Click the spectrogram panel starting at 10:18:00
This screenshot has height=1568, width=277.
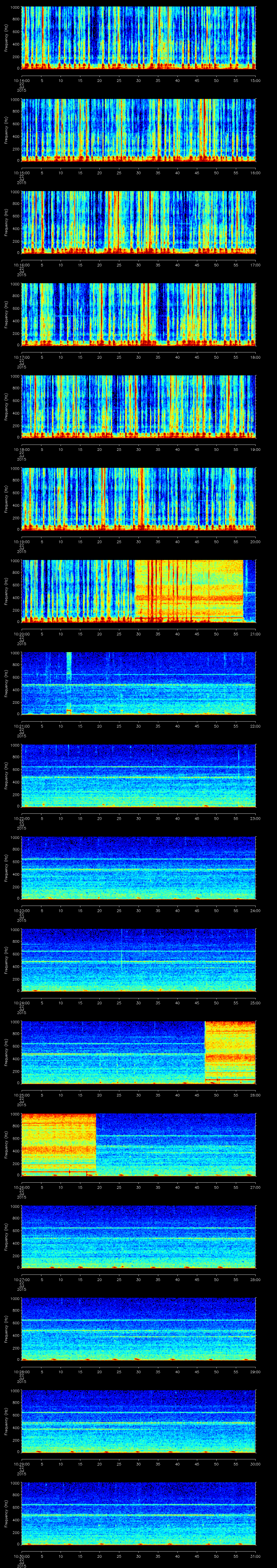[x=139, y=407]
